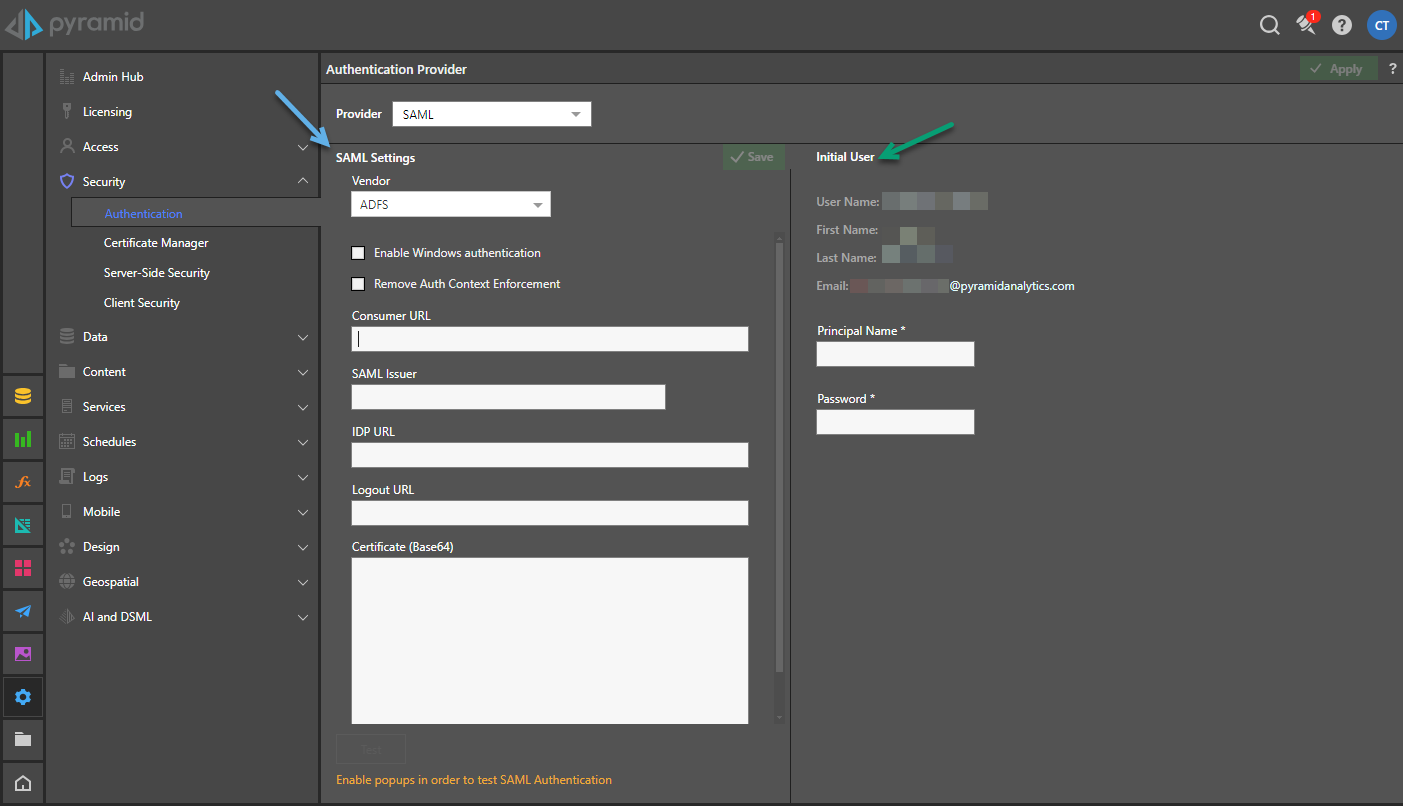Open the help question mark icon
This screenshot has height=806, width=1403.
(x=1342, y=26)
